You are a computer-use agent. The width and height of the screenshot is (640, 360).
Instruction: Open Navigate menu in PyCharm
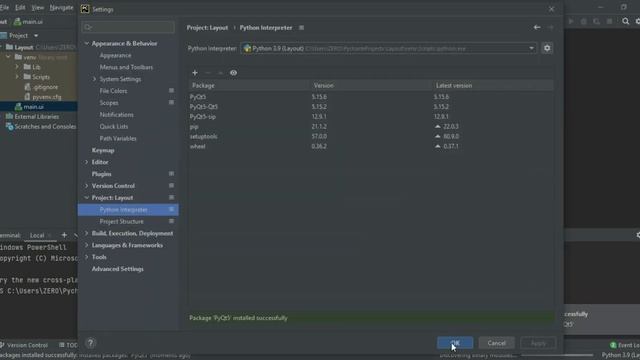(61, 7)
